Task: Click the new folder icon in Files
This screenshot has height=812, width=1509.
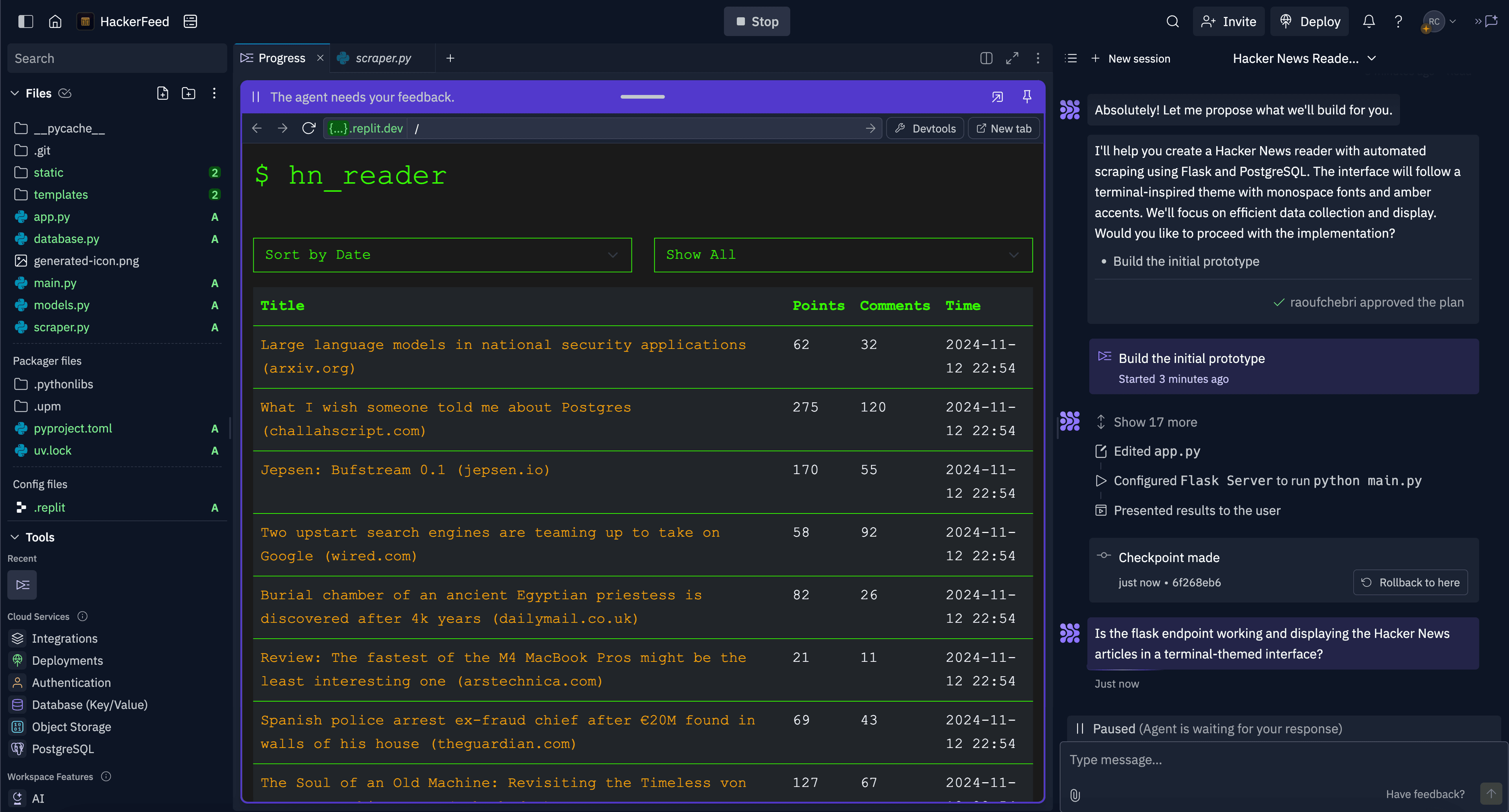Action: pyautogui.click(x=189, y=93)
